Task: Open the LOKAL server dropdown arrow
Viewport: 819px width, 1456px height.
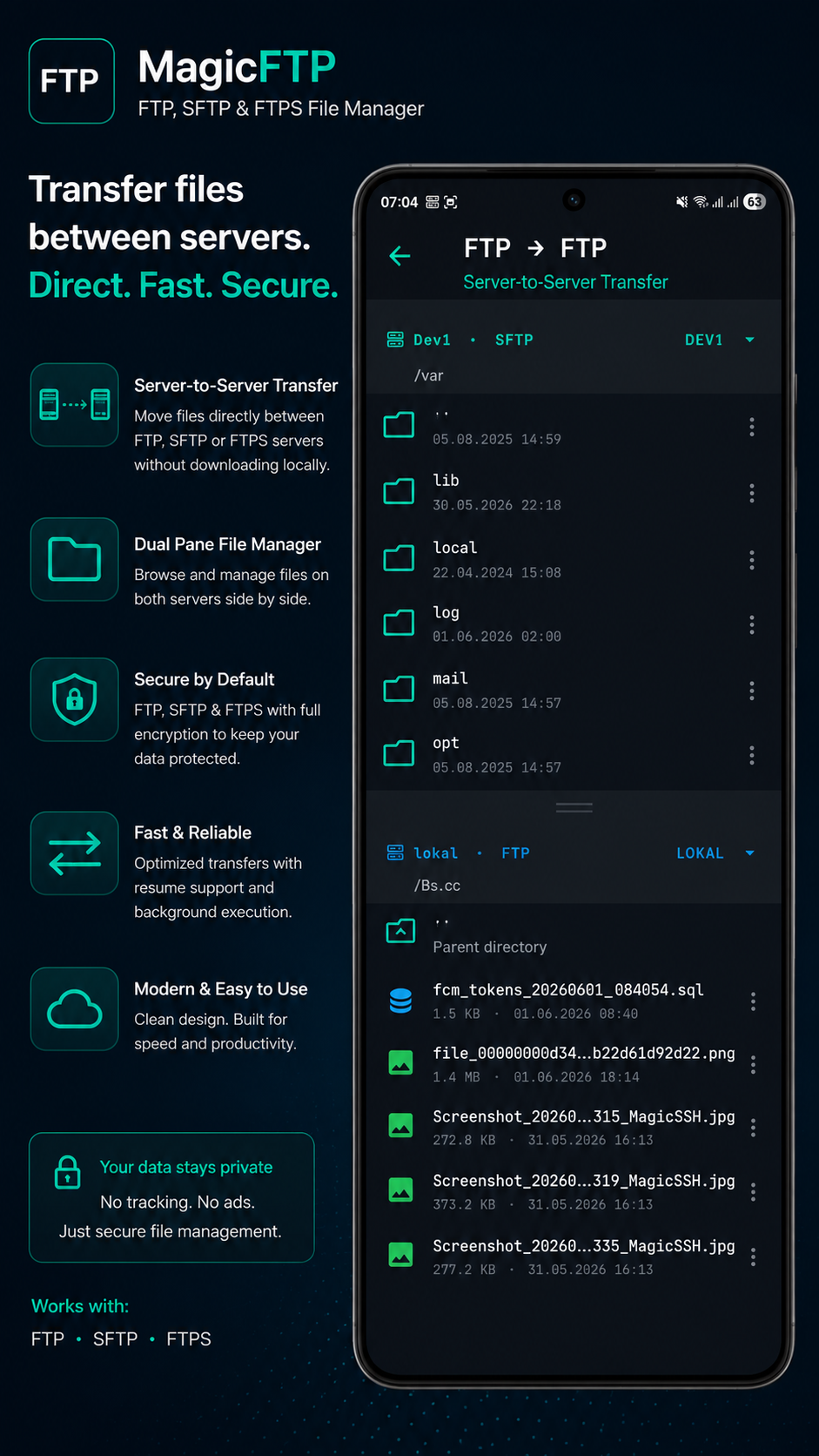Action: [x=749, y=853]
